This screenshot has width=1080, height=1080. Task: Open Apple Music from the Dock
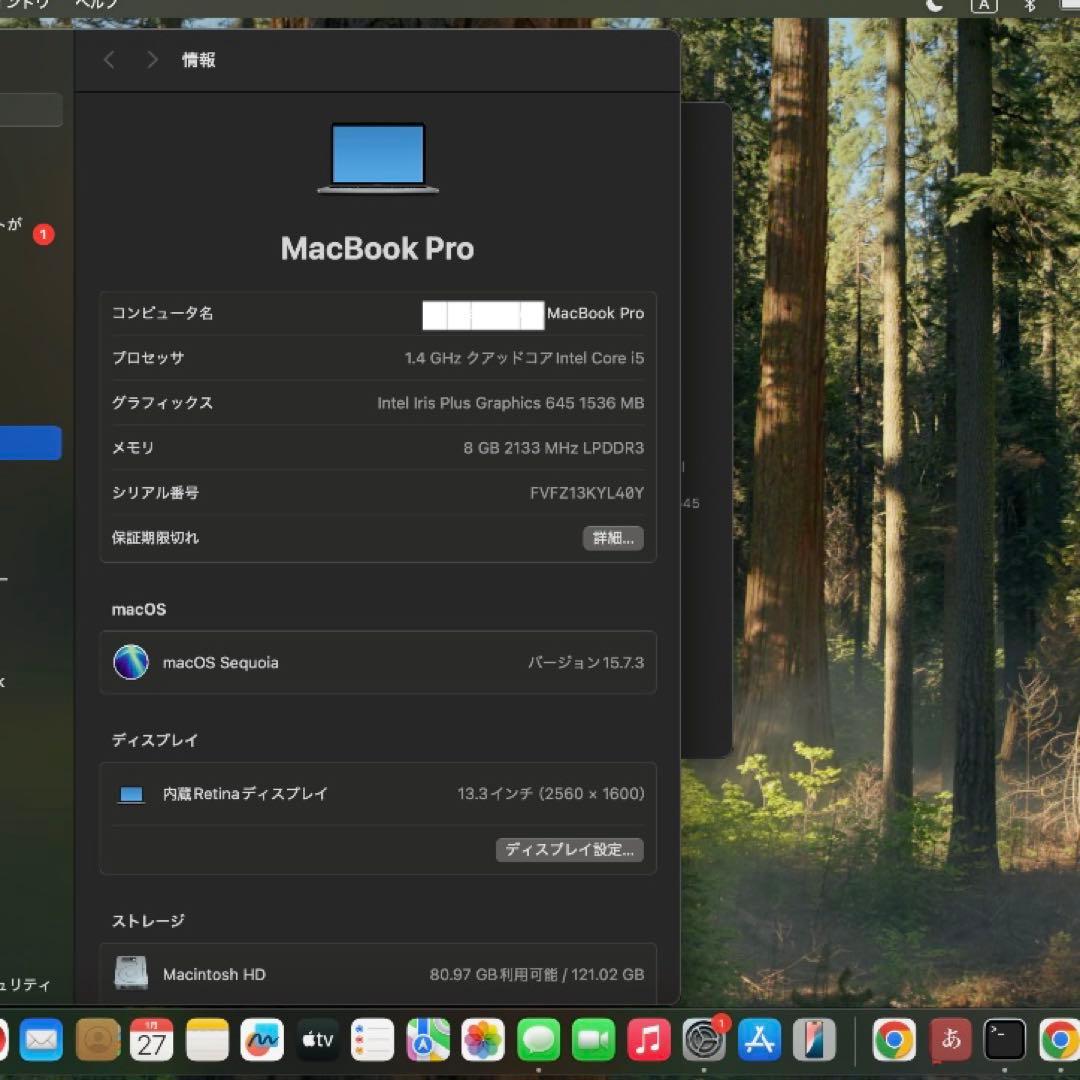[x=648, y=1040]
